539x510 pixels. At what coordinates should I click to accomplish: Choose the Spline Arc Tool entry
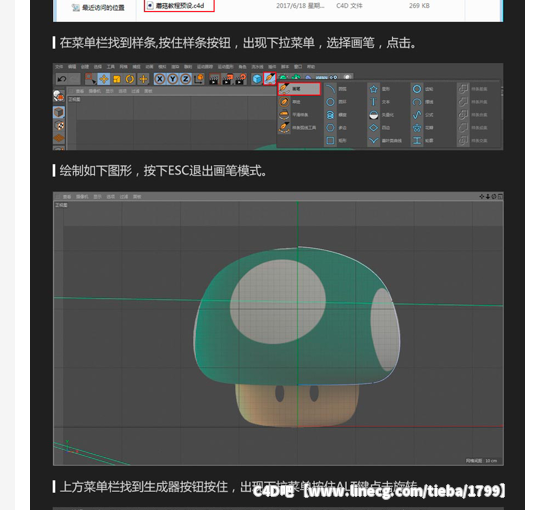(x=297, y=128)
